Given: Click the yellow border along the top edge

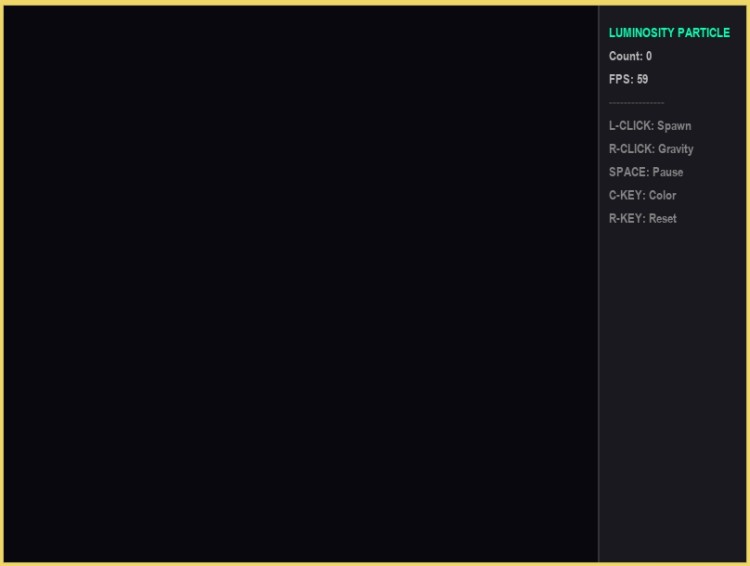Looking at the screenshot, I should (375, 2).
